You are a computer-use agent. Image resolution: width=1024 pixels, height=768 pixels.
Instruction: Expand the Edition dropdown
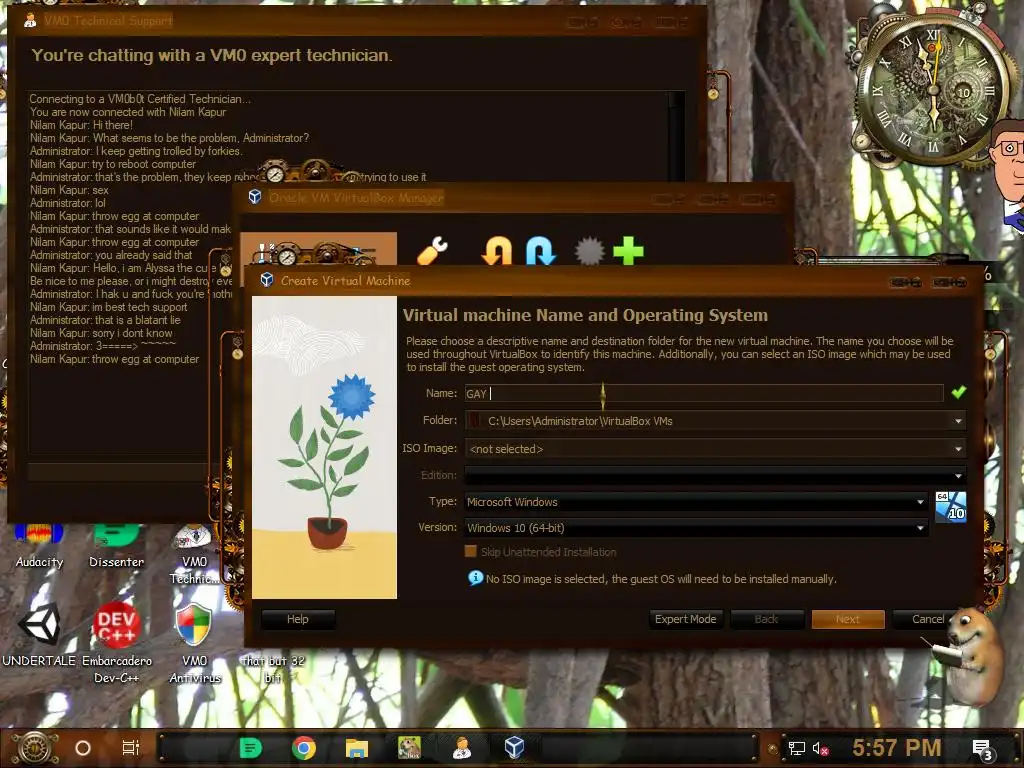(958, 475)
